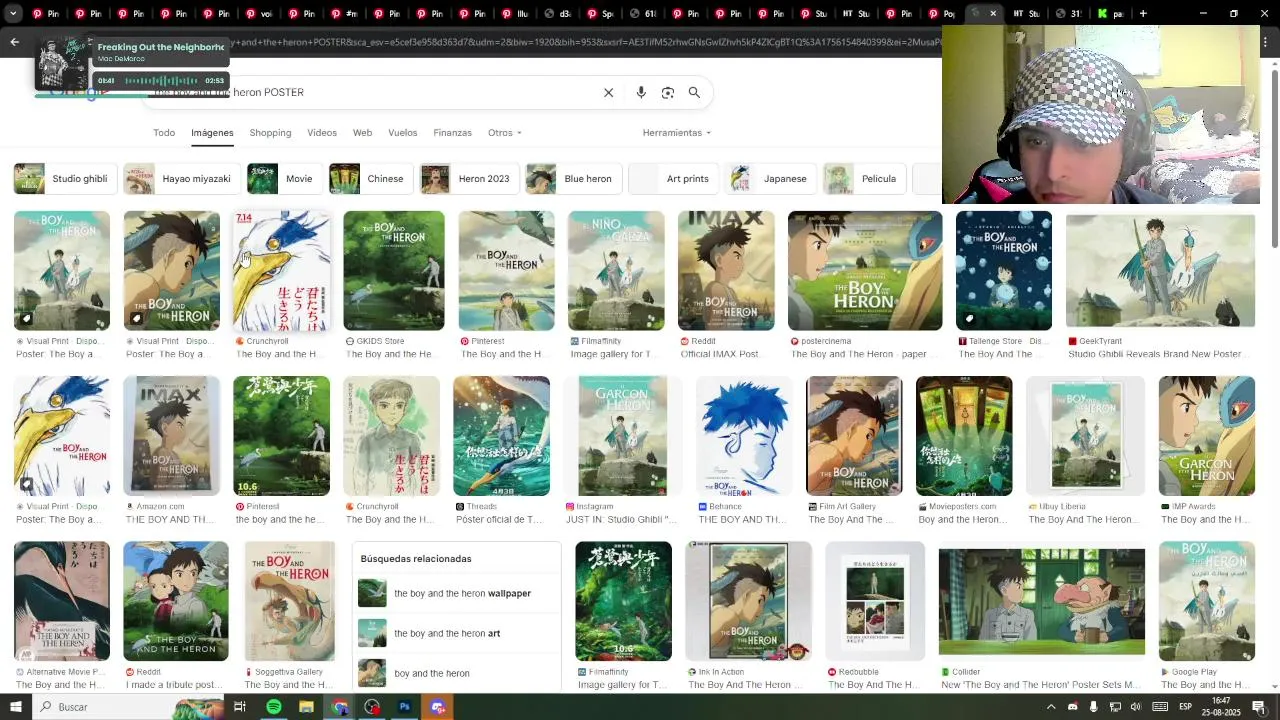The height and width of the screenshot is (720, 1280).
Task: Open the volume control in the tray
Action: pos(1137,707)
